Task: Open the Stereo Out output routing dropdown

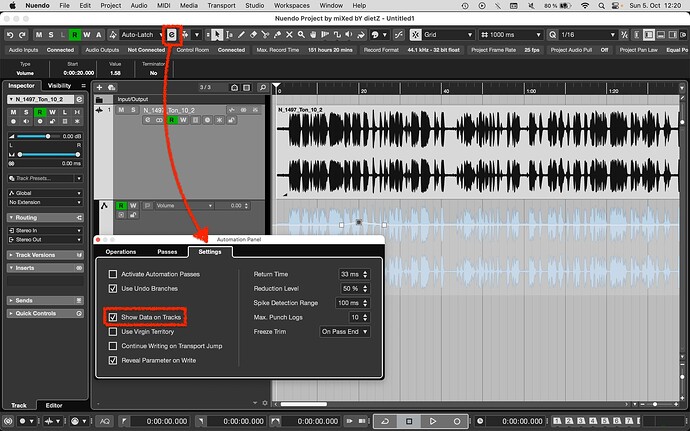Action: [45, 239]
